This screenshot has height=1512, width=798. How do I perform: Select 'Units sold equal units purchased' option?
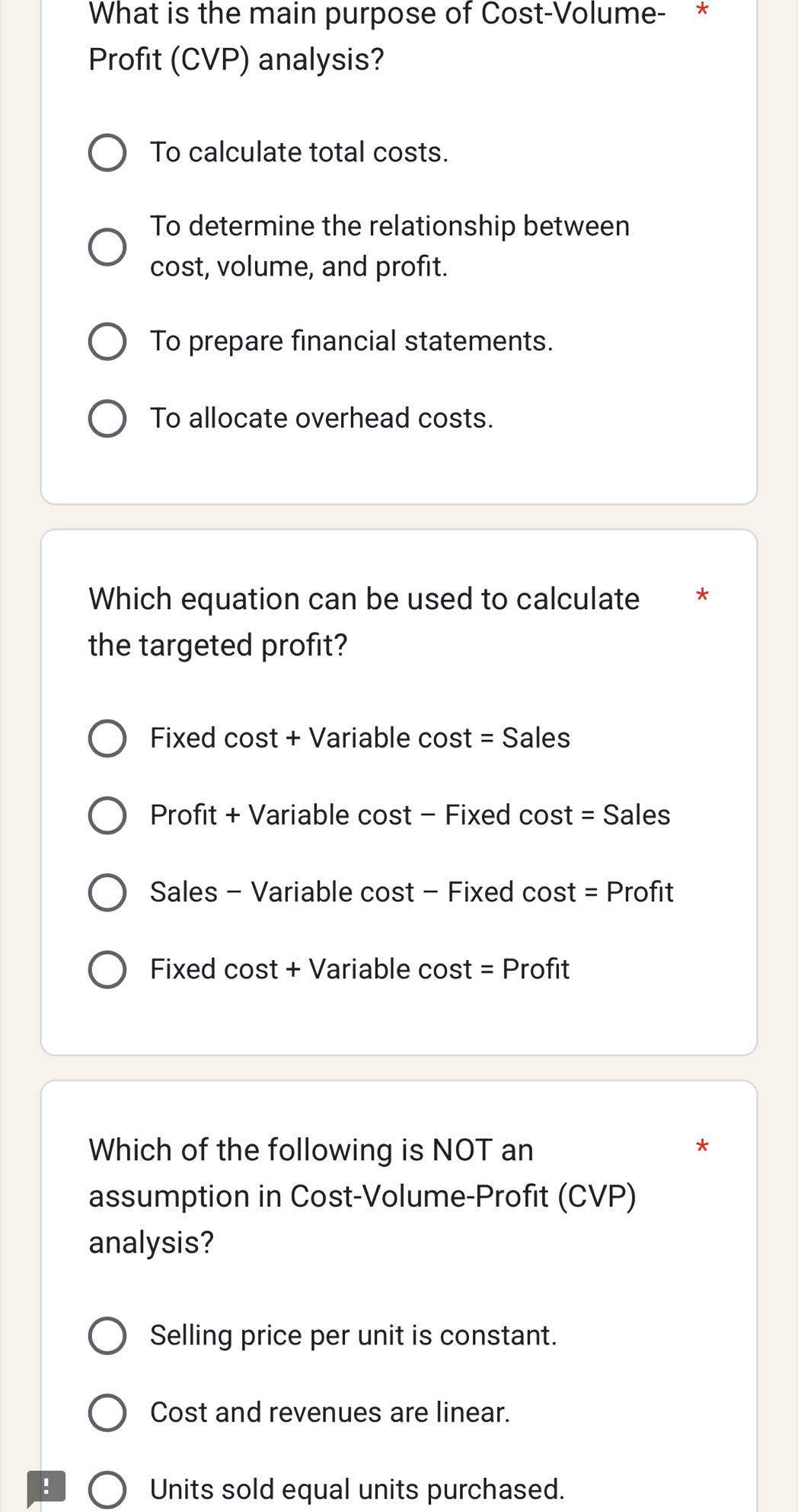click(107, 1490)
